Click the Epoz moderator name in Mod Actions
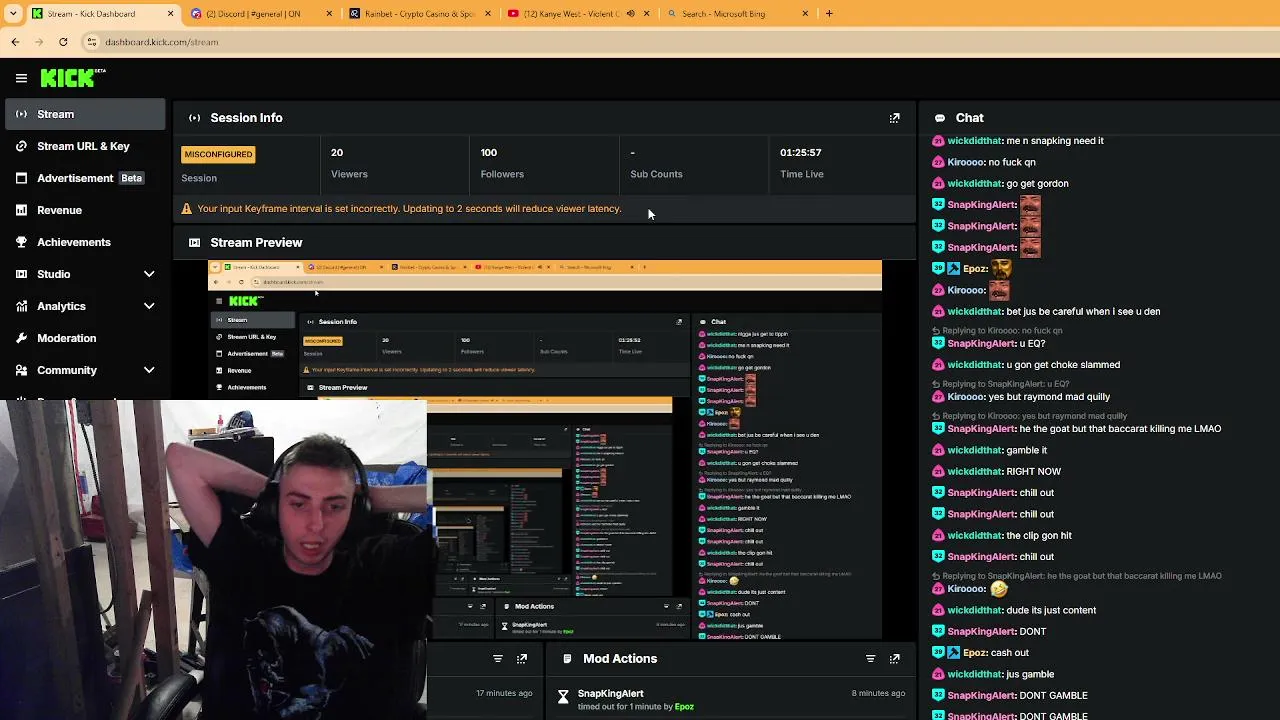1280x720 pixels. [x=684, y=707]
